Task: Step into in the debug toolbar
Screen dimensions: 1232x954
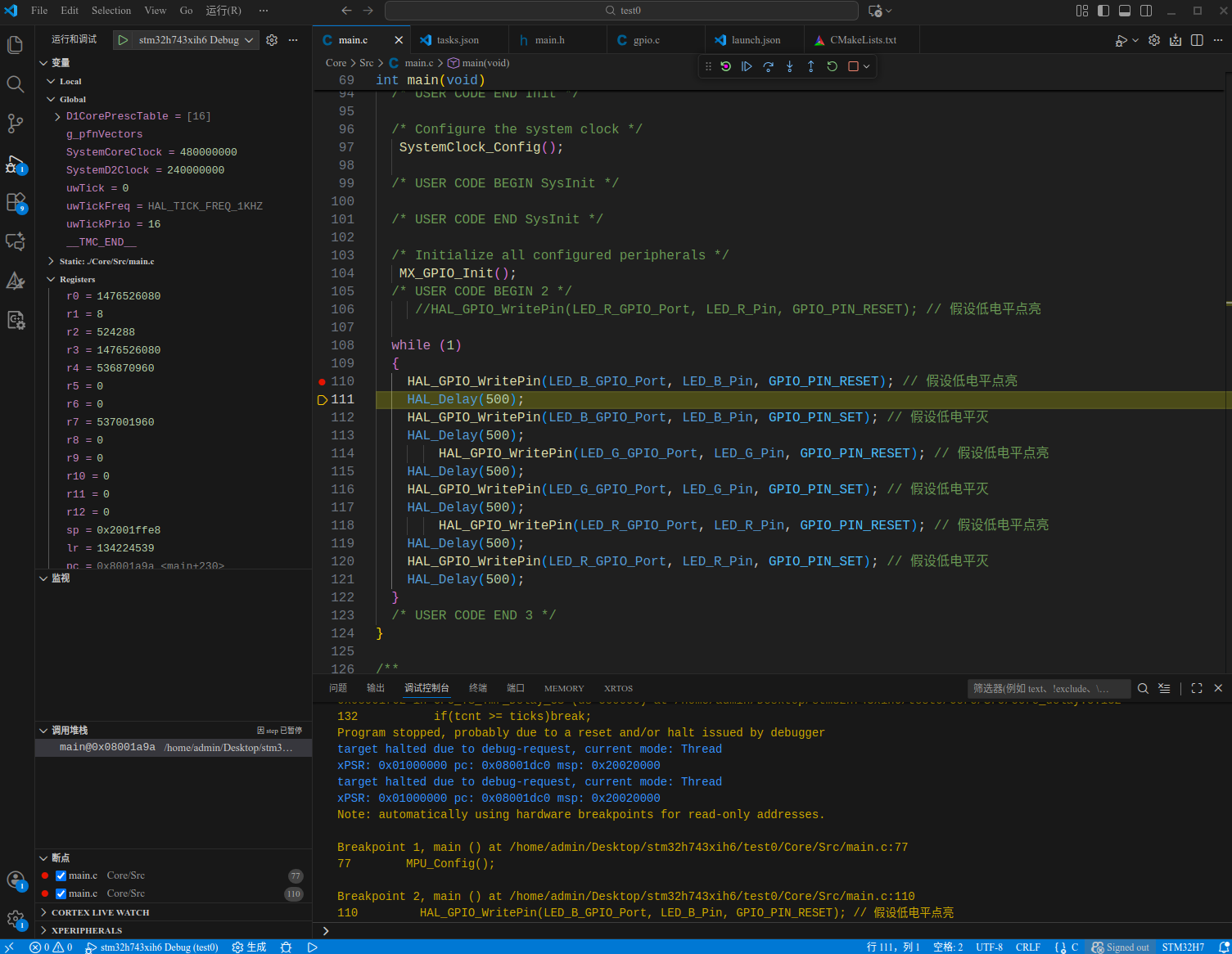Action: point(789,66)
